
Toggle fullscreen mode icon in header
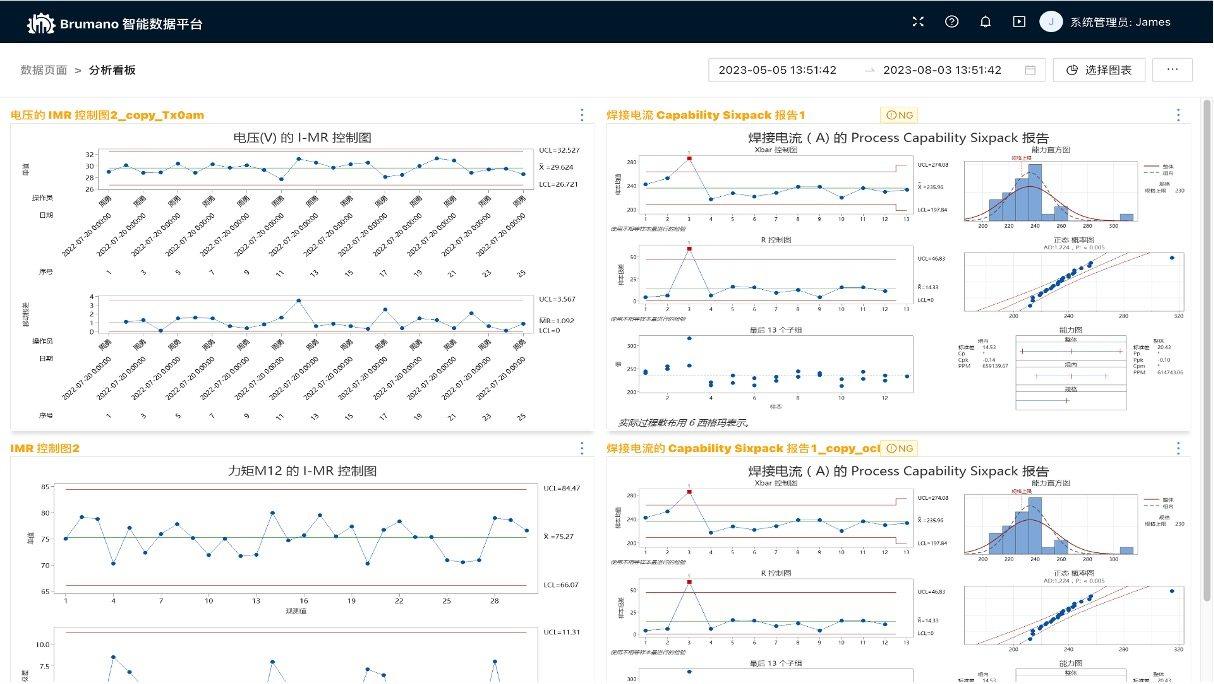[x=918, y=22]
